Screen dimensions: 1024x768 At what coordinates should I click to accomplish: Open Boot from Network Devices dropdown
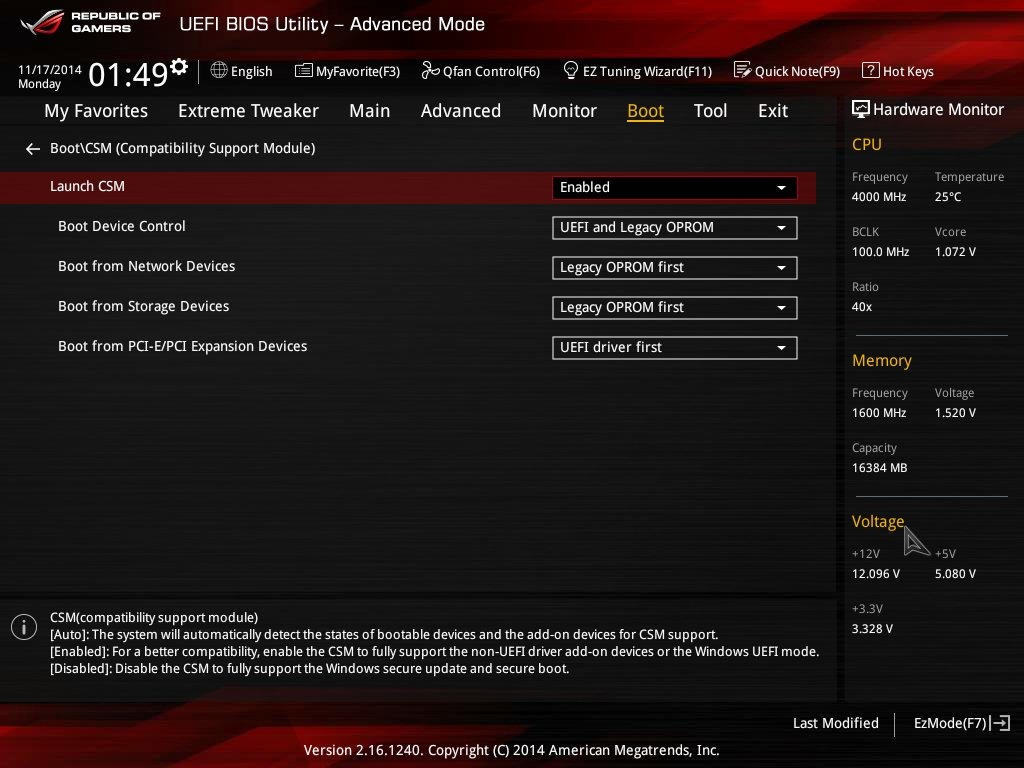(x=675, y=268)
